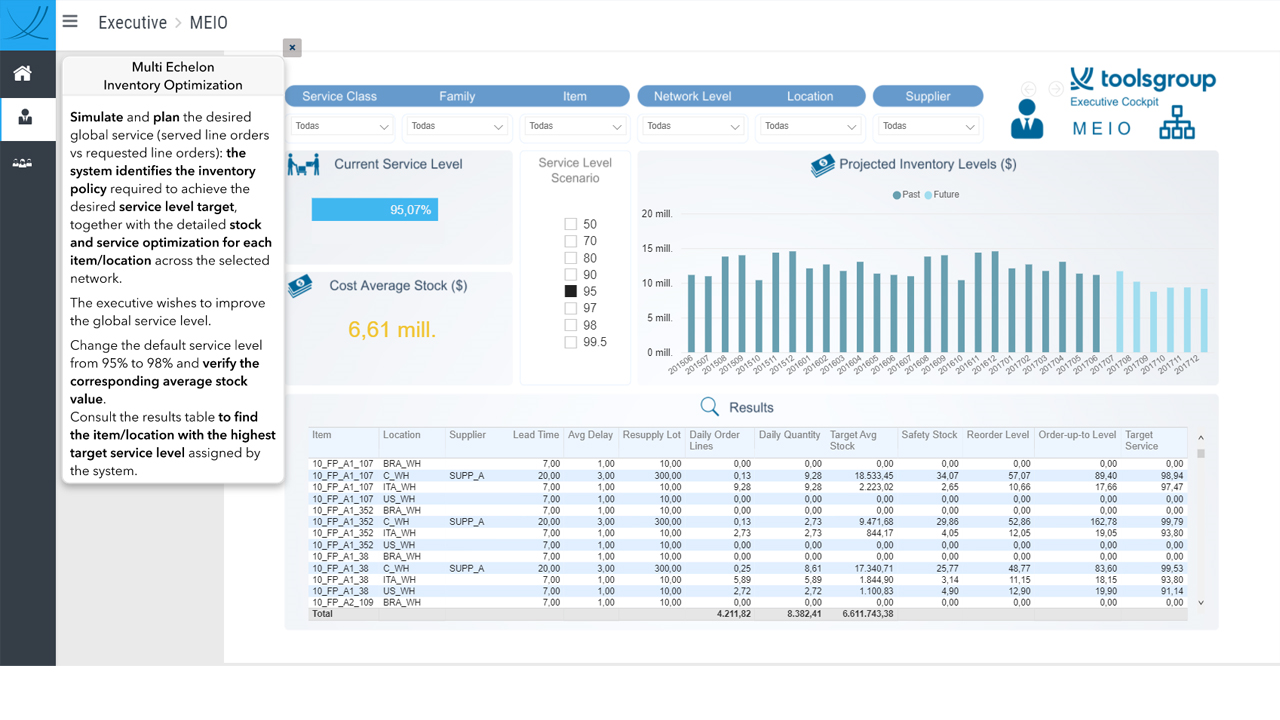Click the current service level bar

pos(375,209)
